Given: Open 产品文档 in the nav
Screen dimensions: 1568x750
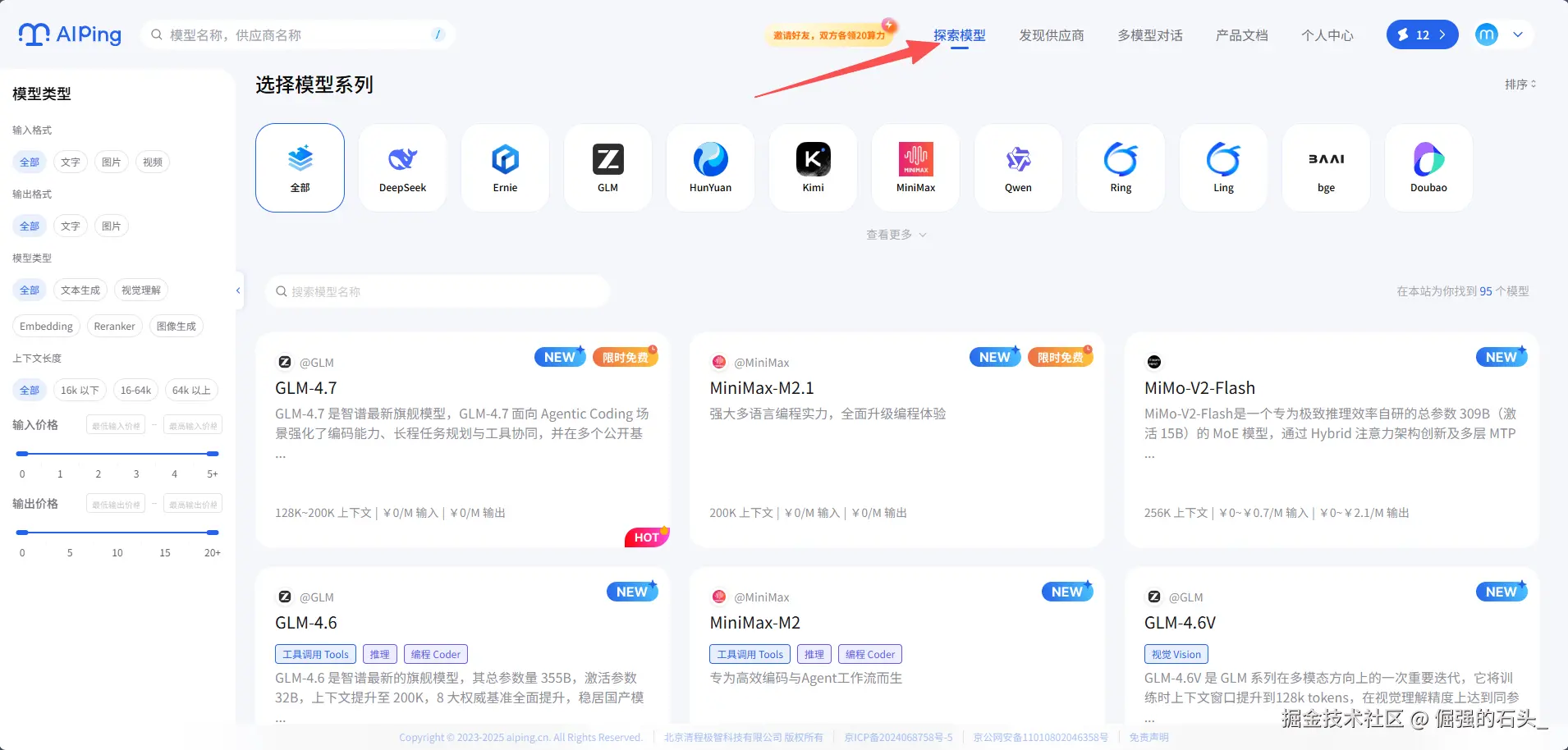Looking at the screenshot, I should click(x=1242, y=35).
